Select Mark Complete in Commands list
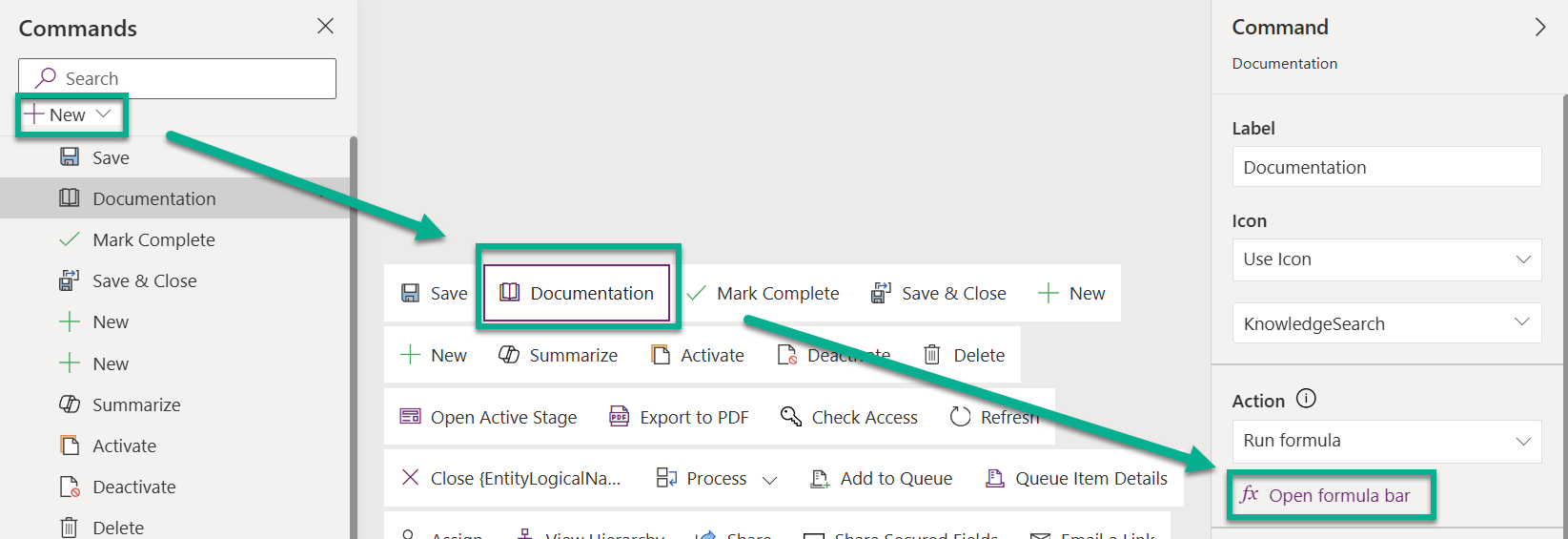This screenshot has width=1568, height=539. pyautogui.click(x=153, y=240)
